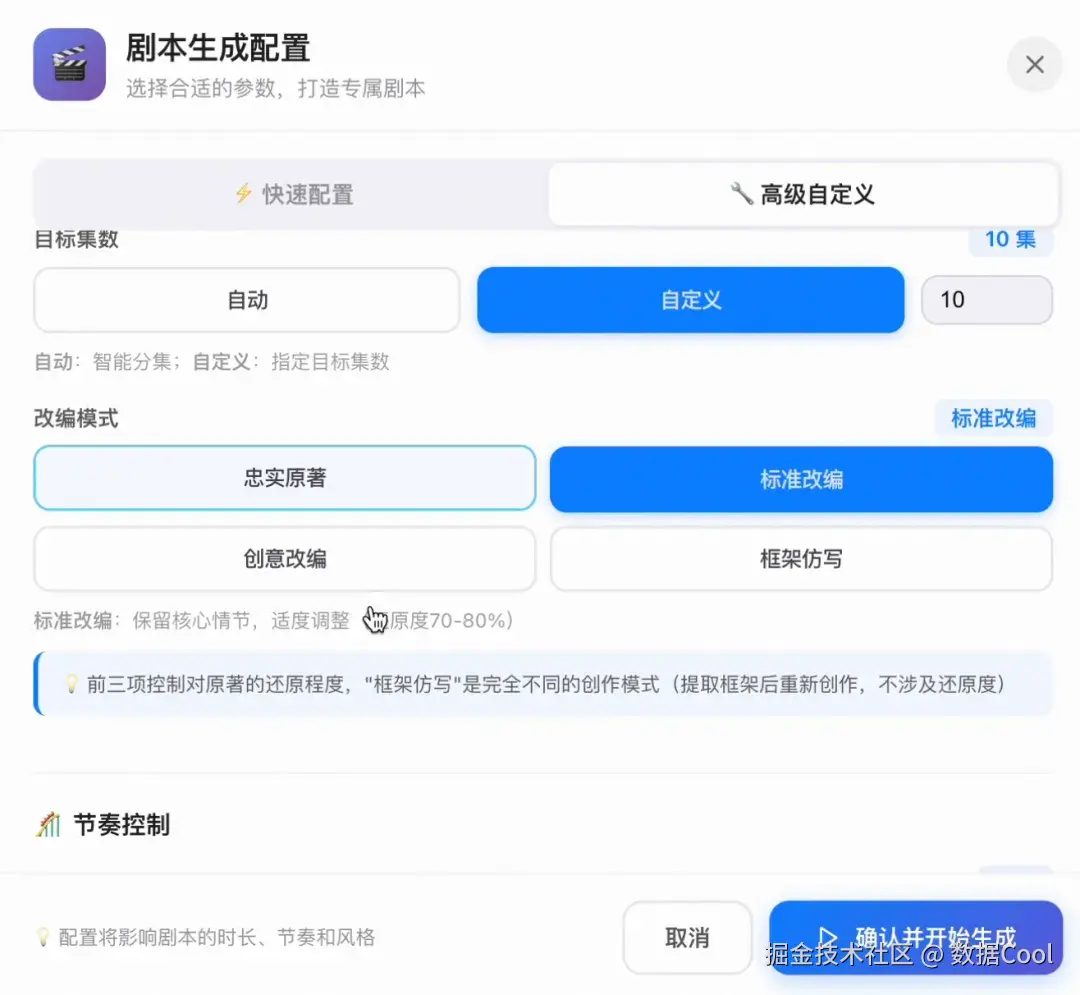
Task: Switch to the 高级自定义 tab
Action: point(803,194)
